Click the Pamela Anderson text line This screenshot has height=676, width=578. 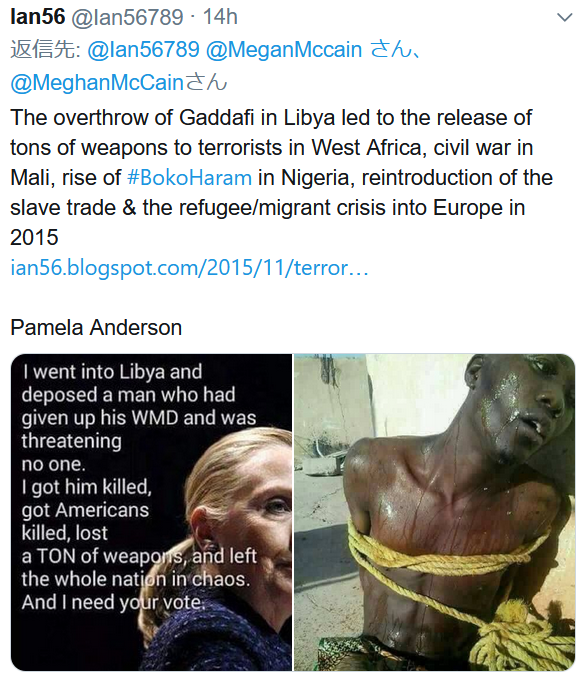click(x=96, y=328)
